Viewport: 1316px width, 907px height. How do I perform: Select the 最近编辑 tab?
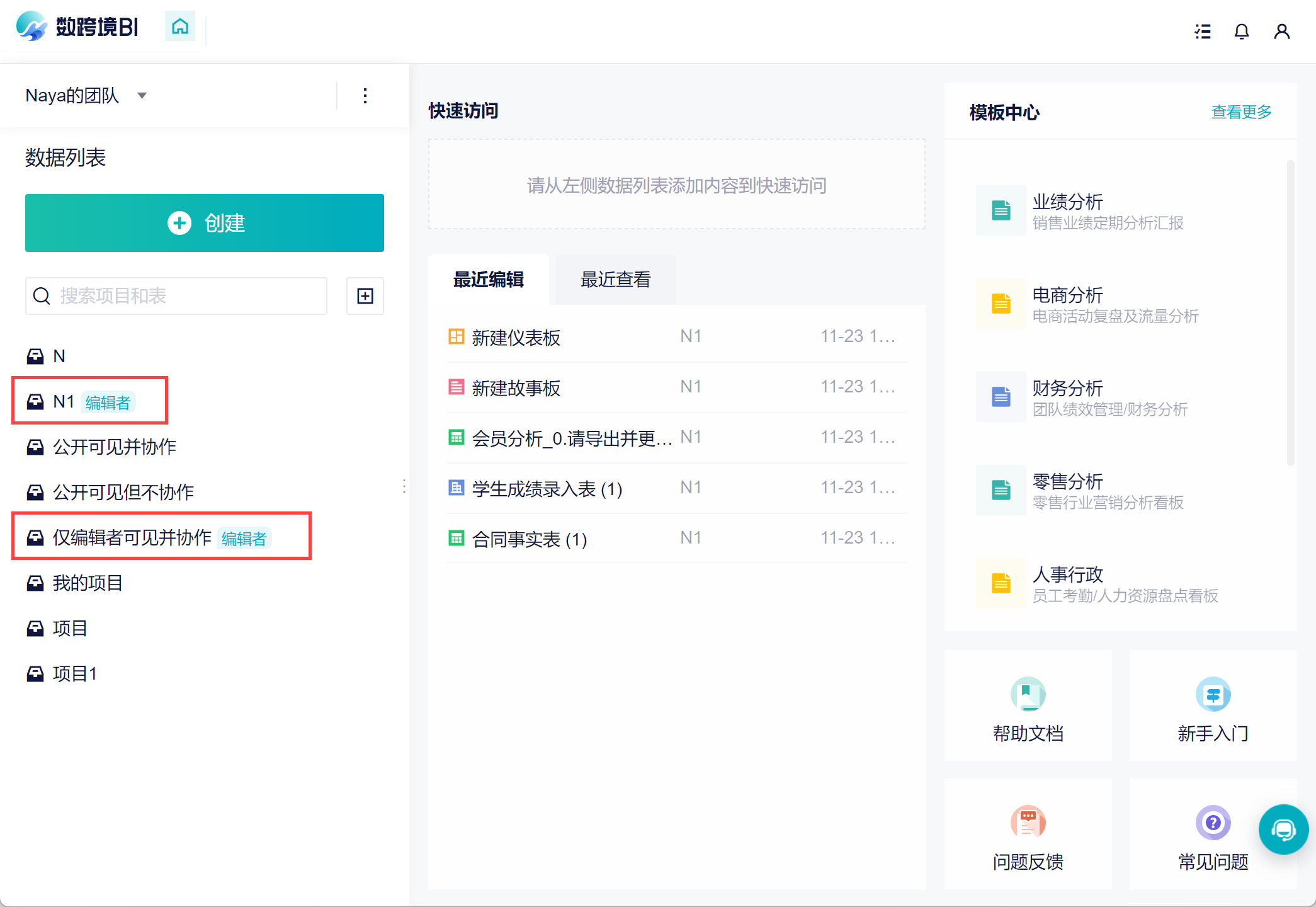489,280
